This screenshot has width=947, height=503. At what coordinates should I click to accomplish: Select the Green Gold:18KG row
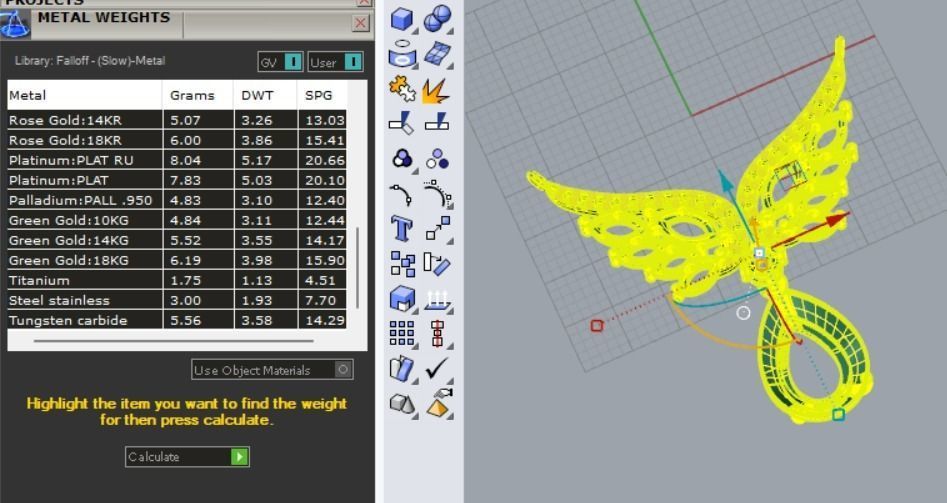click(177, 260)
